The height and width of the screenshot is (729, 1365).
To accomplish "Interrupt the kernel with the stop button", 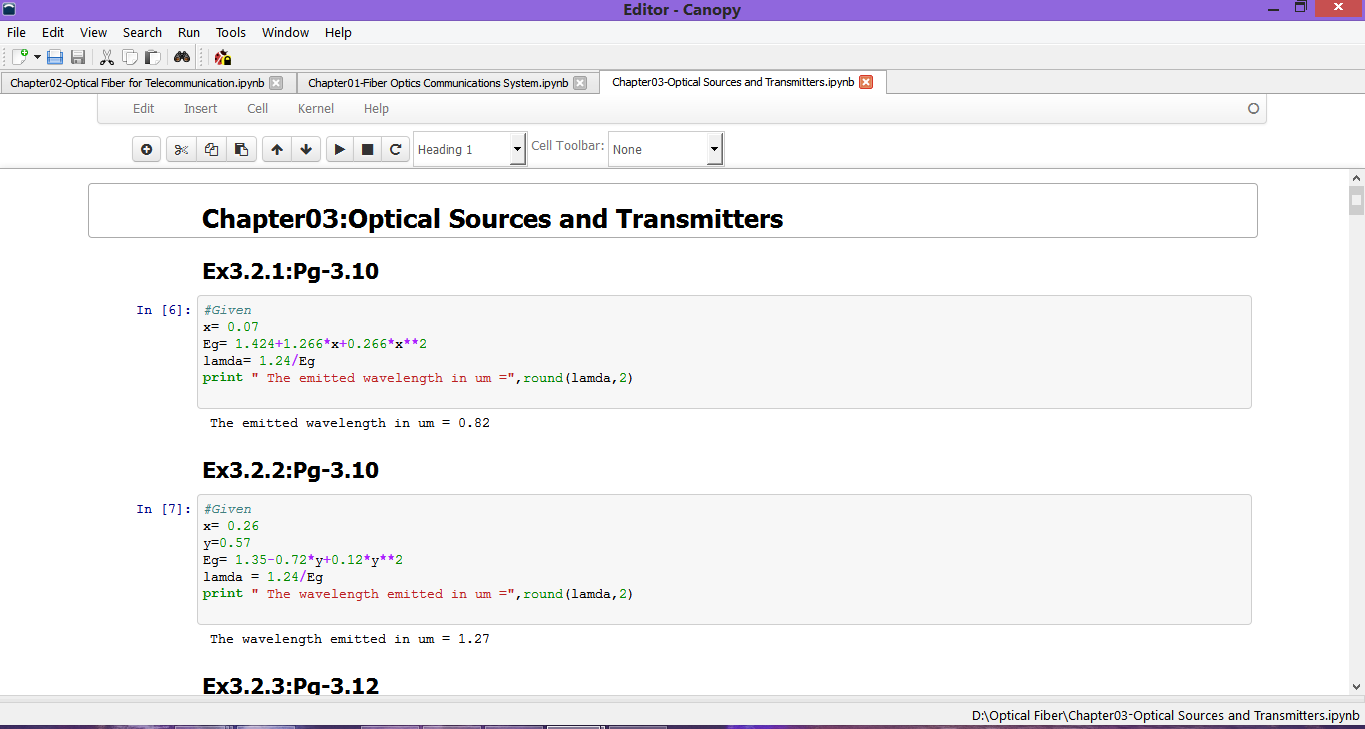I will 368,150.
